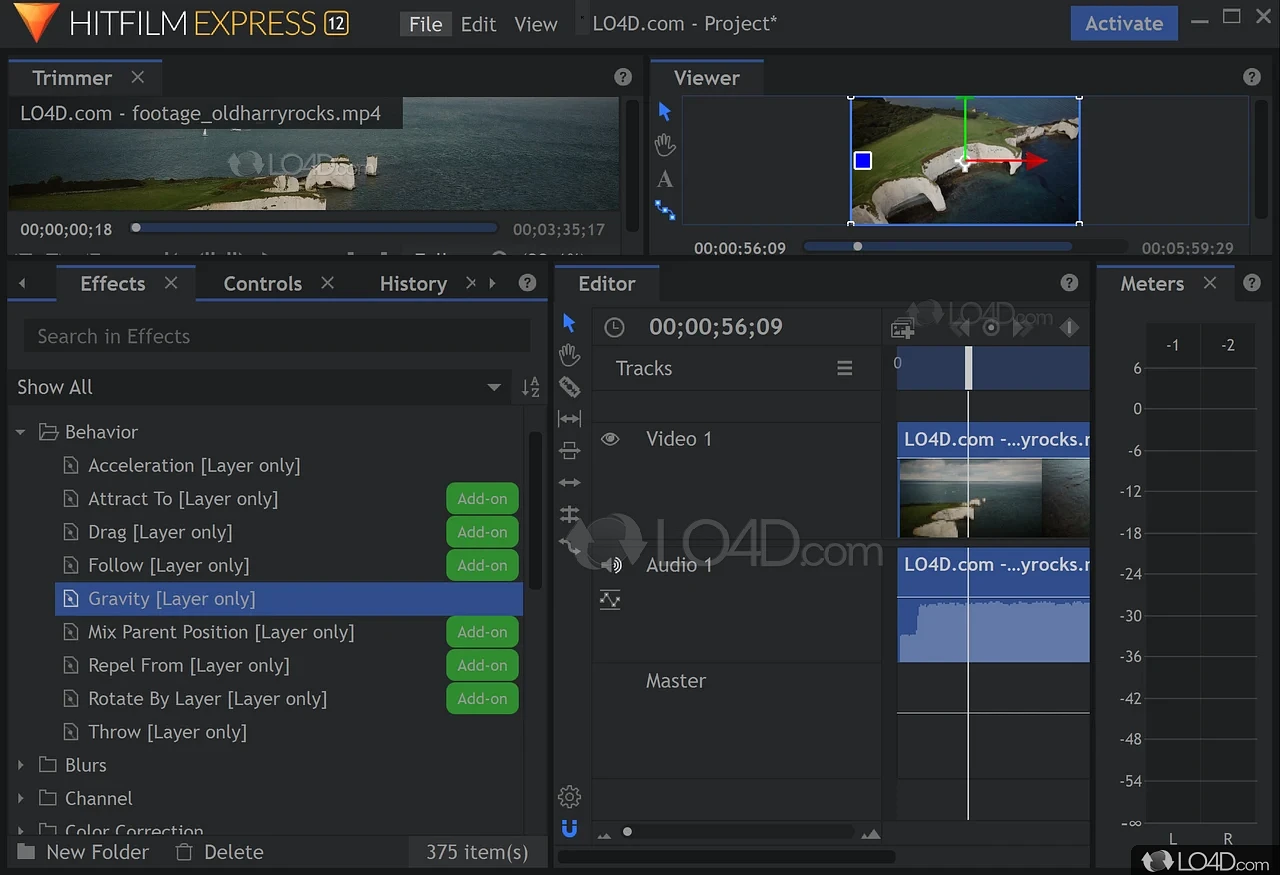Select the hand tool in the Viewer
Image resolution: width=1280 pixels, height=875 pixels.
[x=665, y=145]
